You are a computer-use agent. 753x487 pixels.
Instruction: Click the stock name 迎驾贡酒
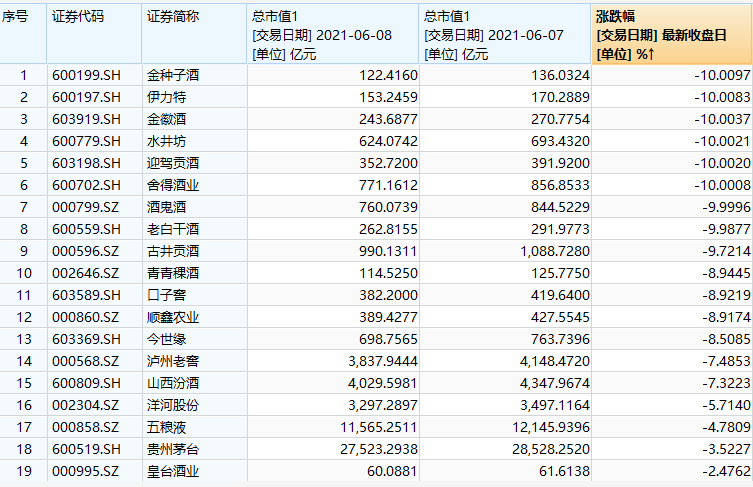click(173, 163)
